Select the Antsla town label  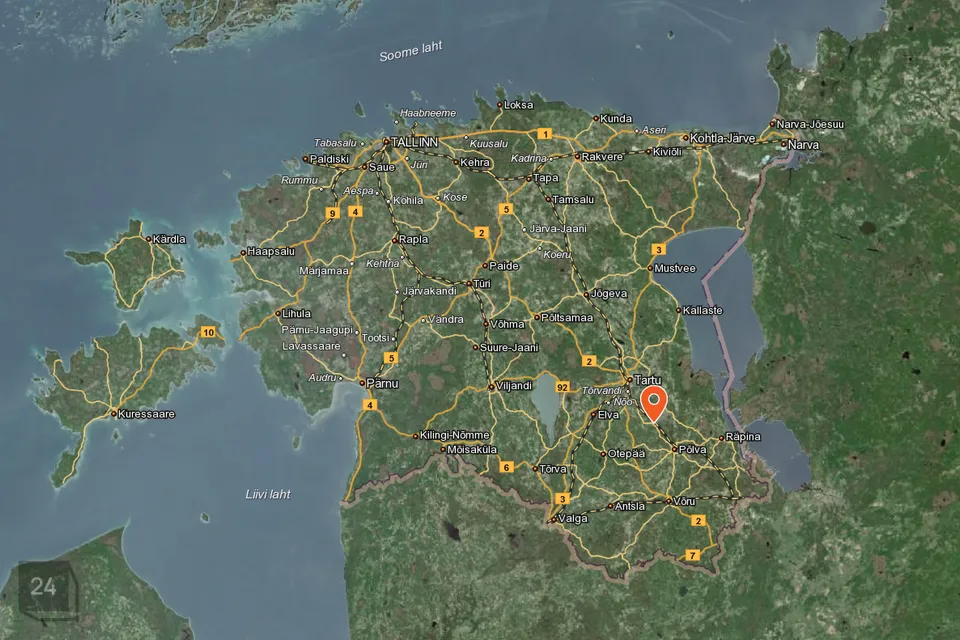(629, 506)
